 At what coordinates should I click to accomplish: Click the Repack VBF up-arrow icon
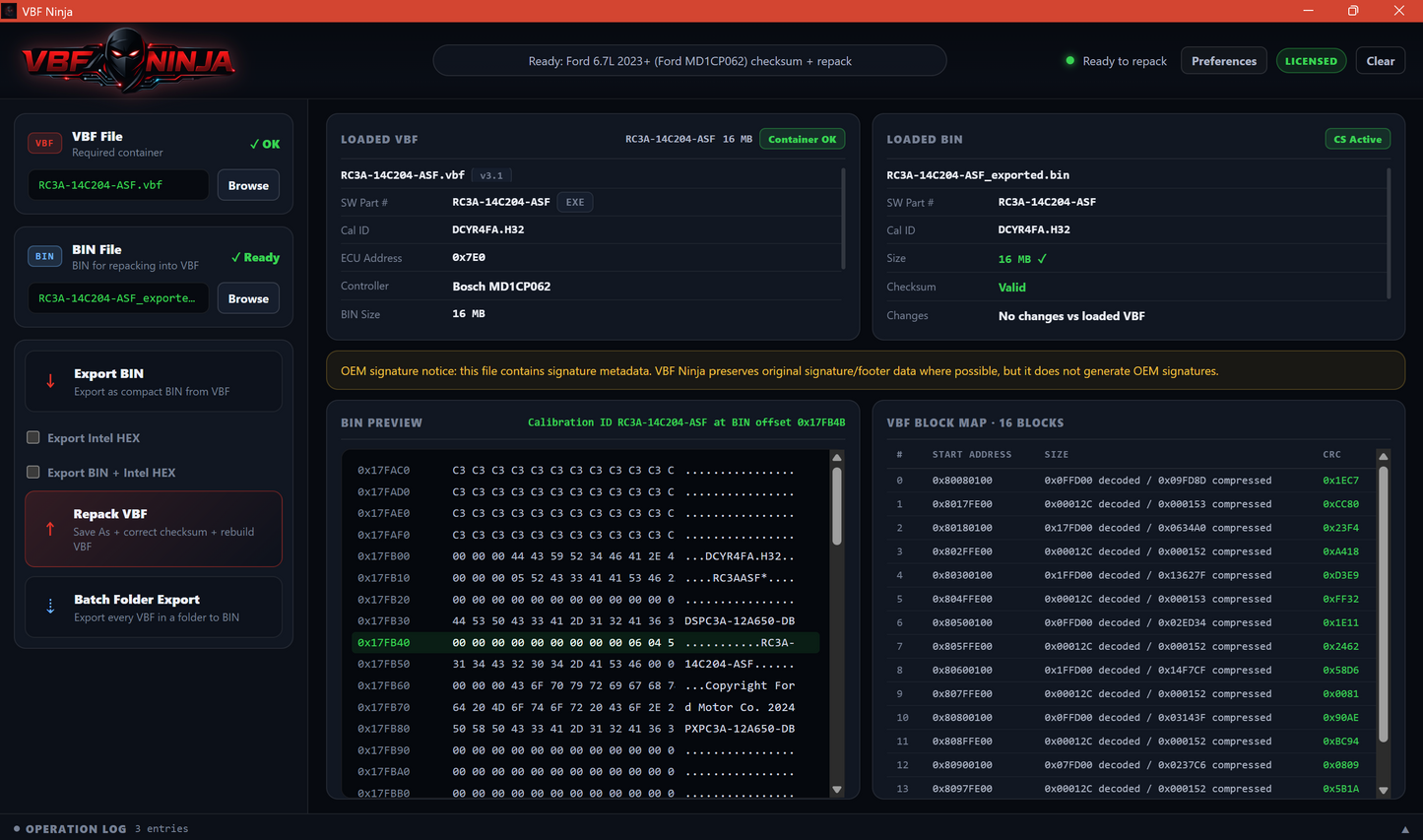50,529
